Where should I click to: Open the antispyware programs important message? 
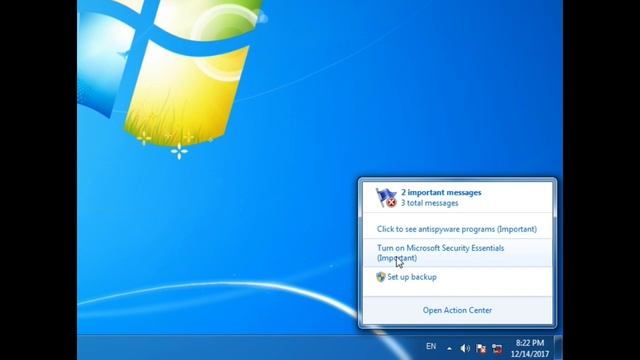pos(457,229)
